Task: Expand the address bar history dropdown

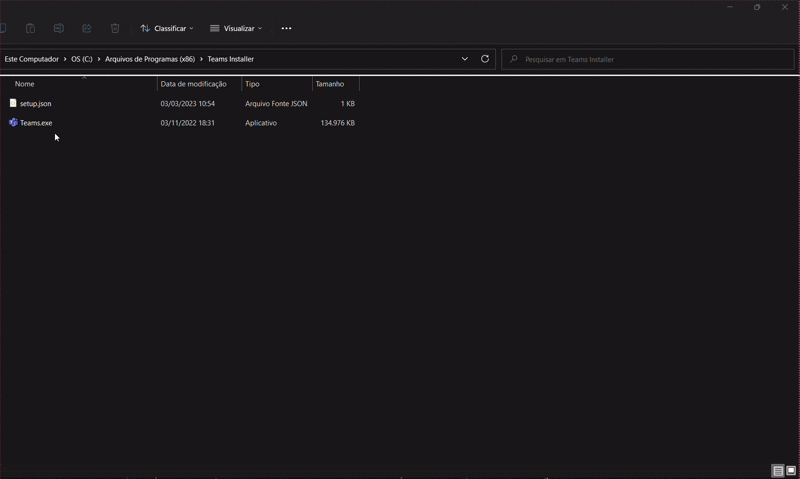Action: click(x=464, y=59)
